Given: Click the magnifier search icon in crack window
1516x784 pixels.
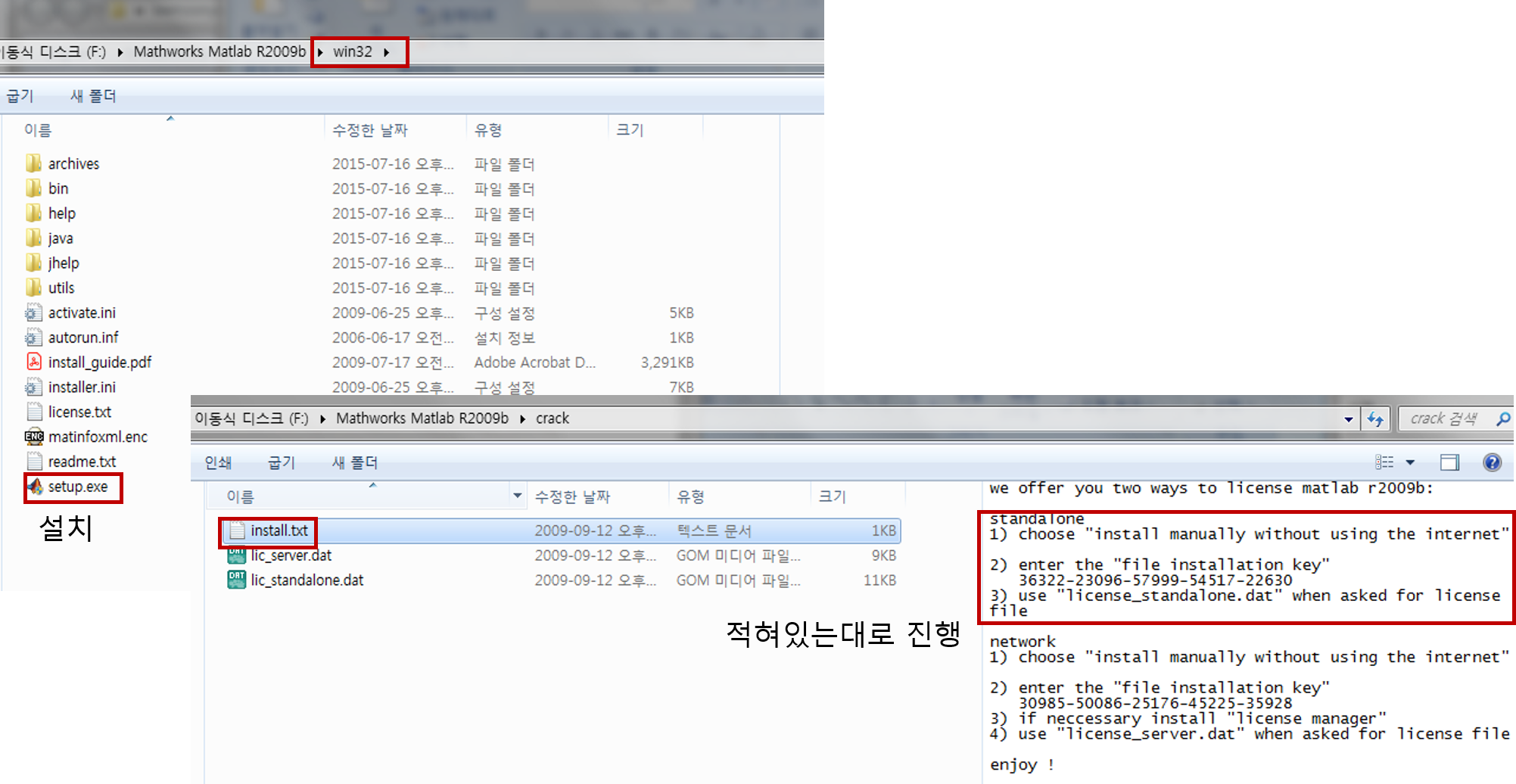Looking at the screenshot, I should click(1503, 418).
